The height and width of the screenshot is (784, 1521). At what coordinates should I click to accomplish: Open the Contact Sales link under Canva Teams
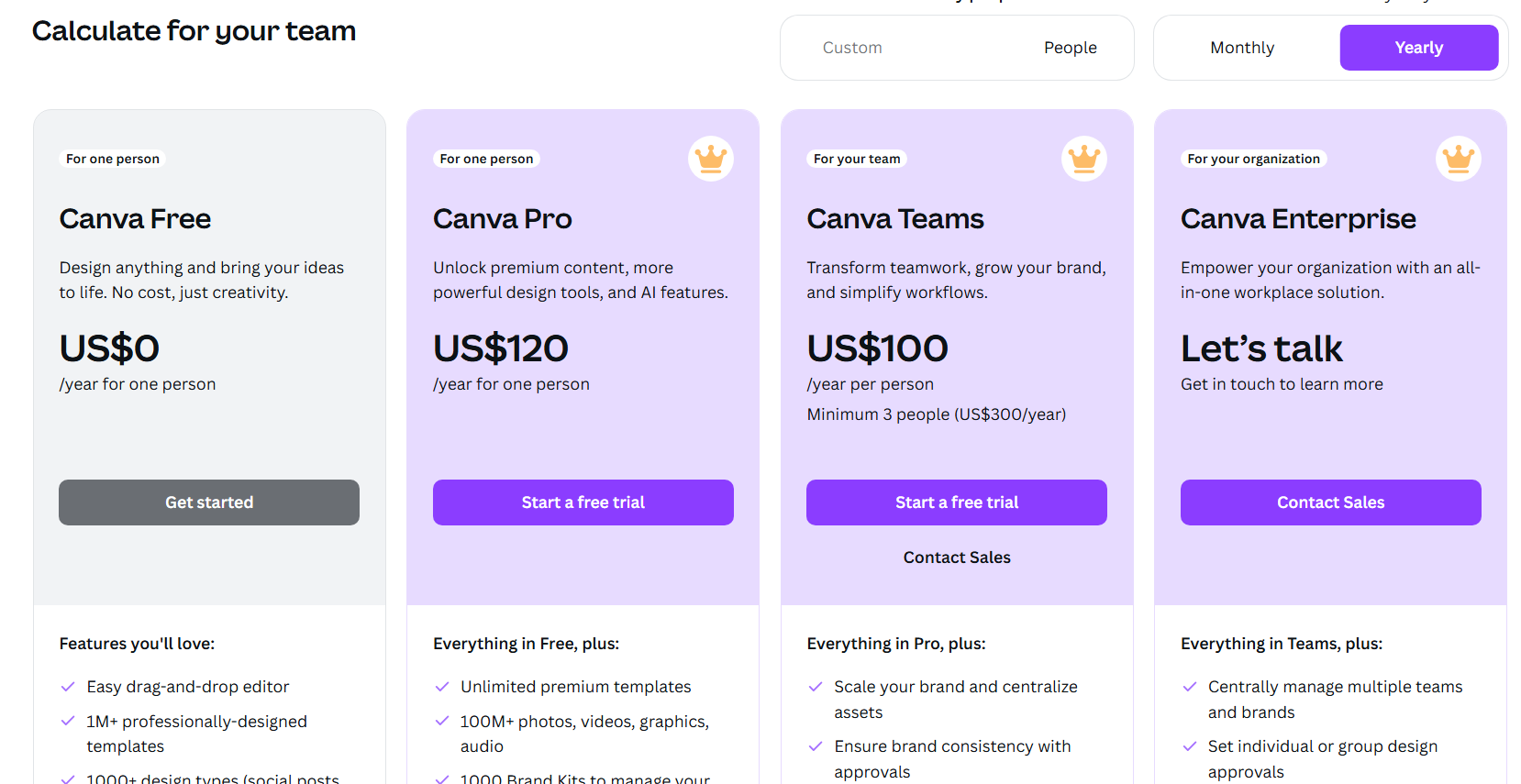(x=956, y=557)
